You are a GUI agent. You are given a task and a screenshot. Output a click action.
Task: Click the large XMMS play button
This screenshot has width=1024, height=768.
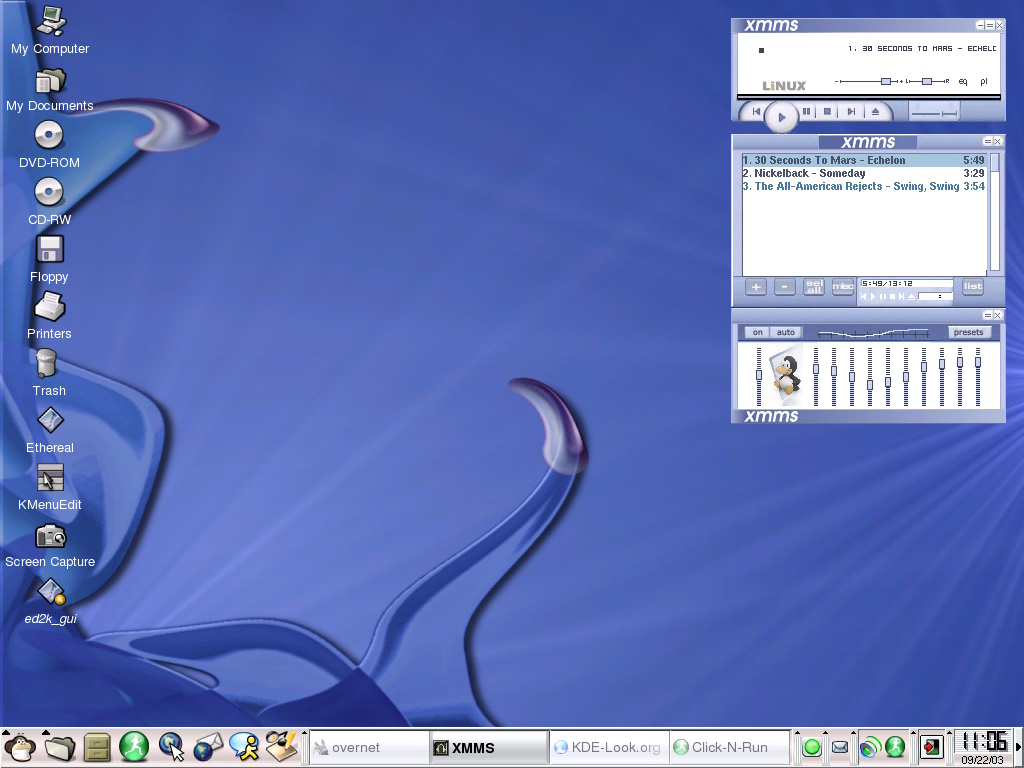[781, 117]
